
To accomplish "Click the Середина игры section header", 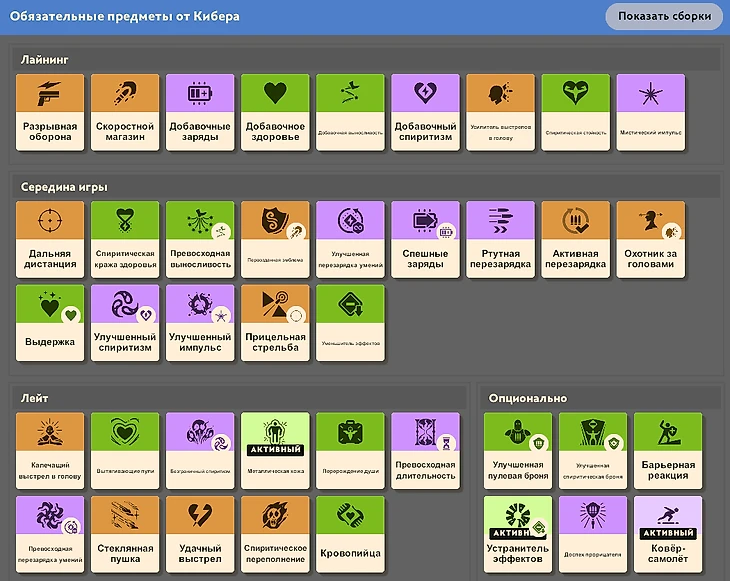I will [x=64, y=187].
